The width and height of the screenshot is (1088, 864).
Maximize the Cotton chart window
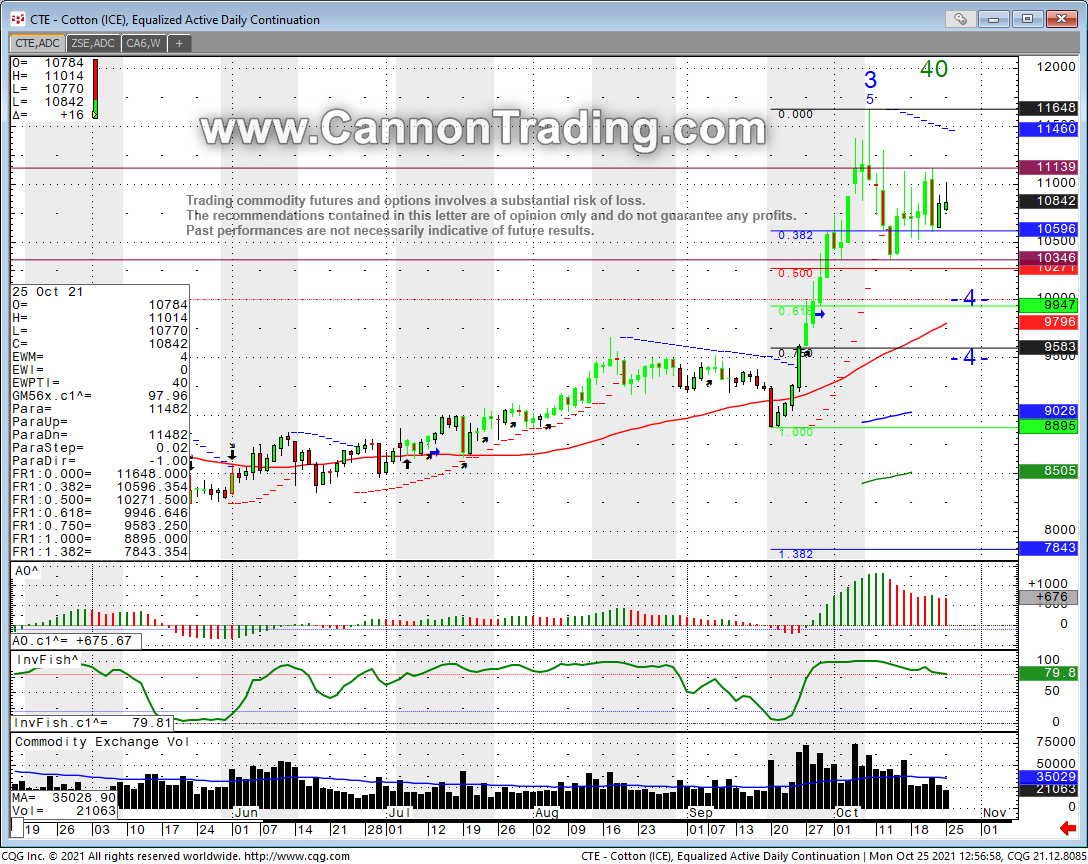point(1026,18)
